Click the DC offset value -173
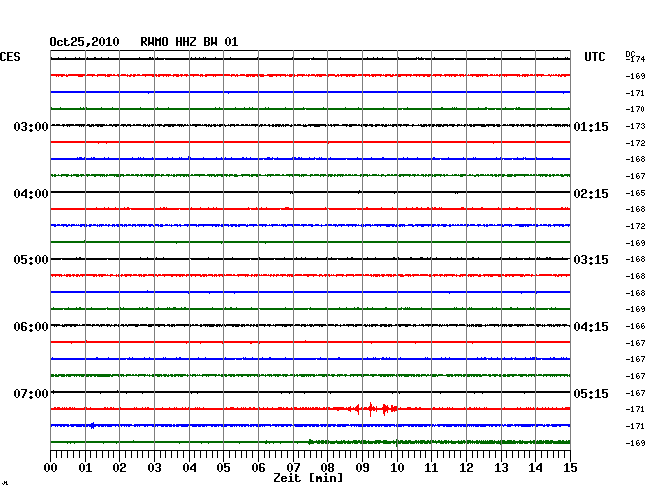 [635, 126]
